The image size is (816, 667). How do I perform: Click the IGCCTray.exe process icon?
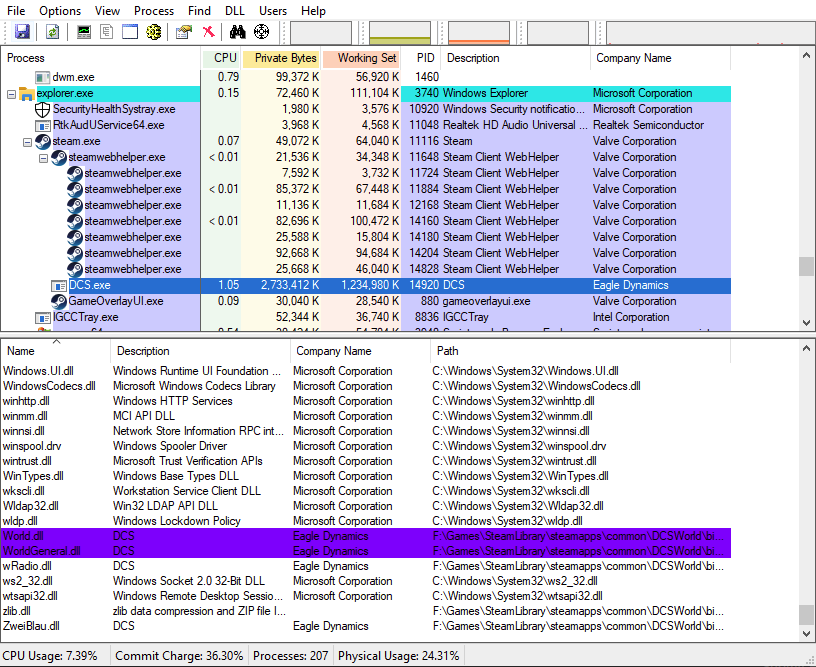tap(42, 318)
